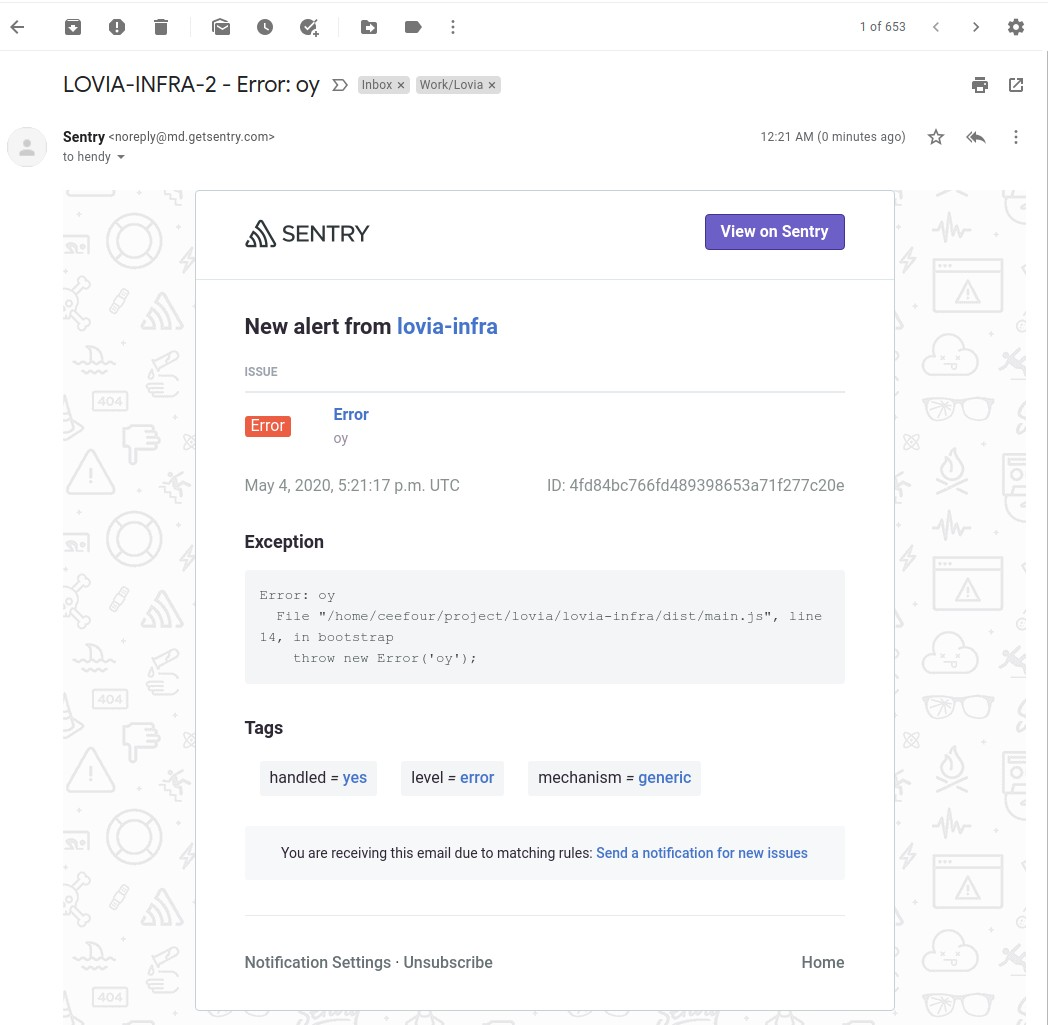Click the 'error' level tag value
1048x1025 pixels.
[477, 778]
